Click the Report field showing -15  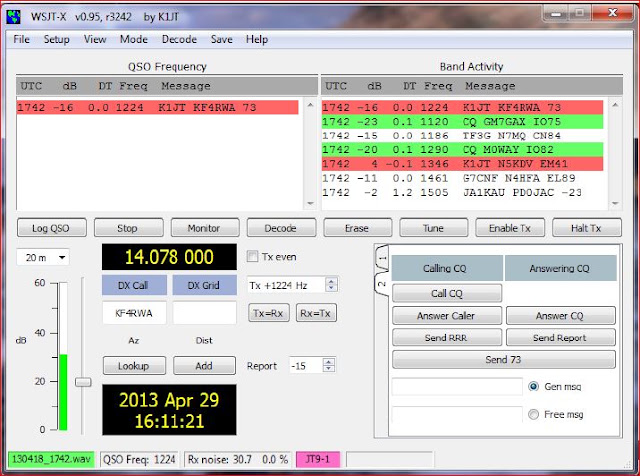[306, 366]
